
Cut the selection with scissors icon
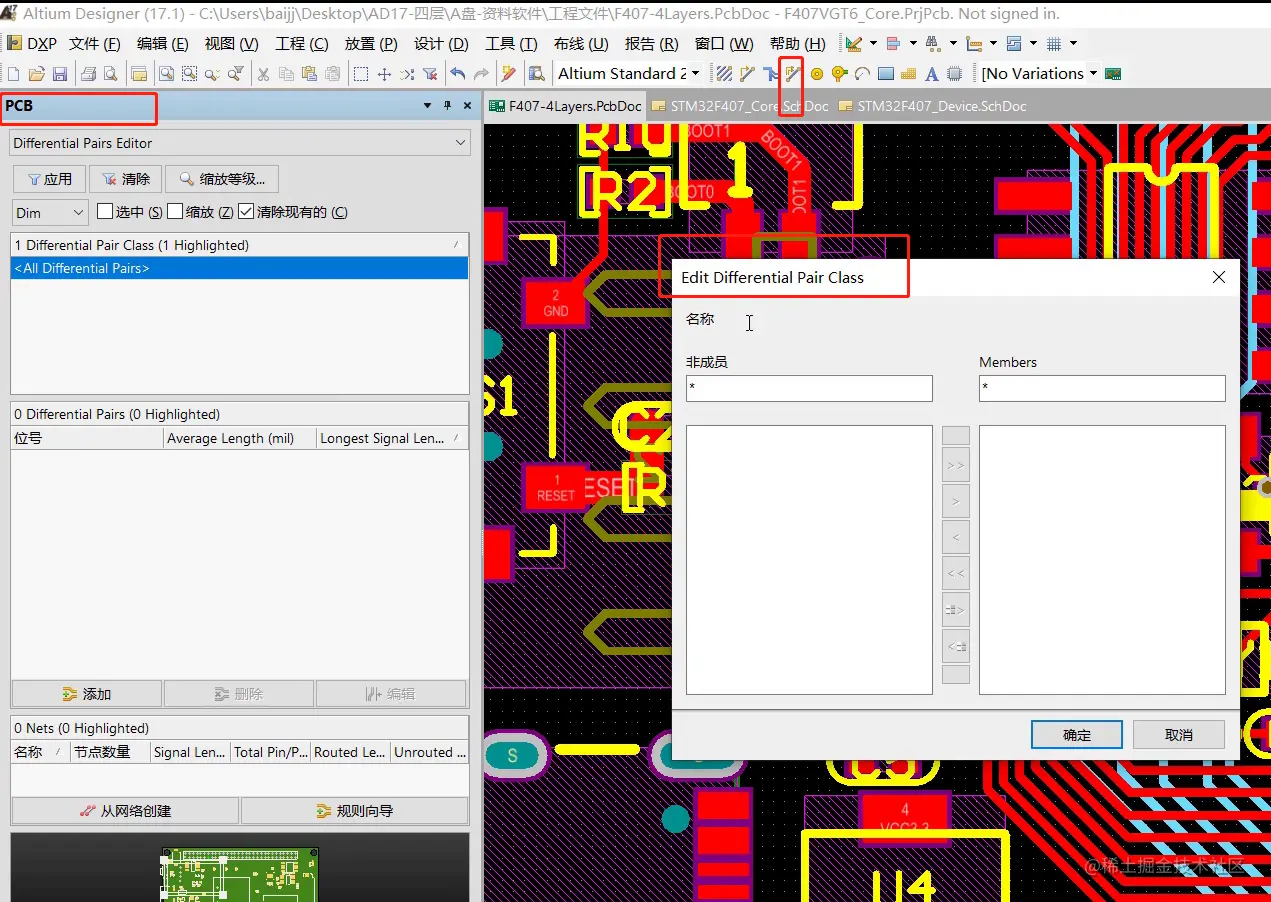pos(262,74)
